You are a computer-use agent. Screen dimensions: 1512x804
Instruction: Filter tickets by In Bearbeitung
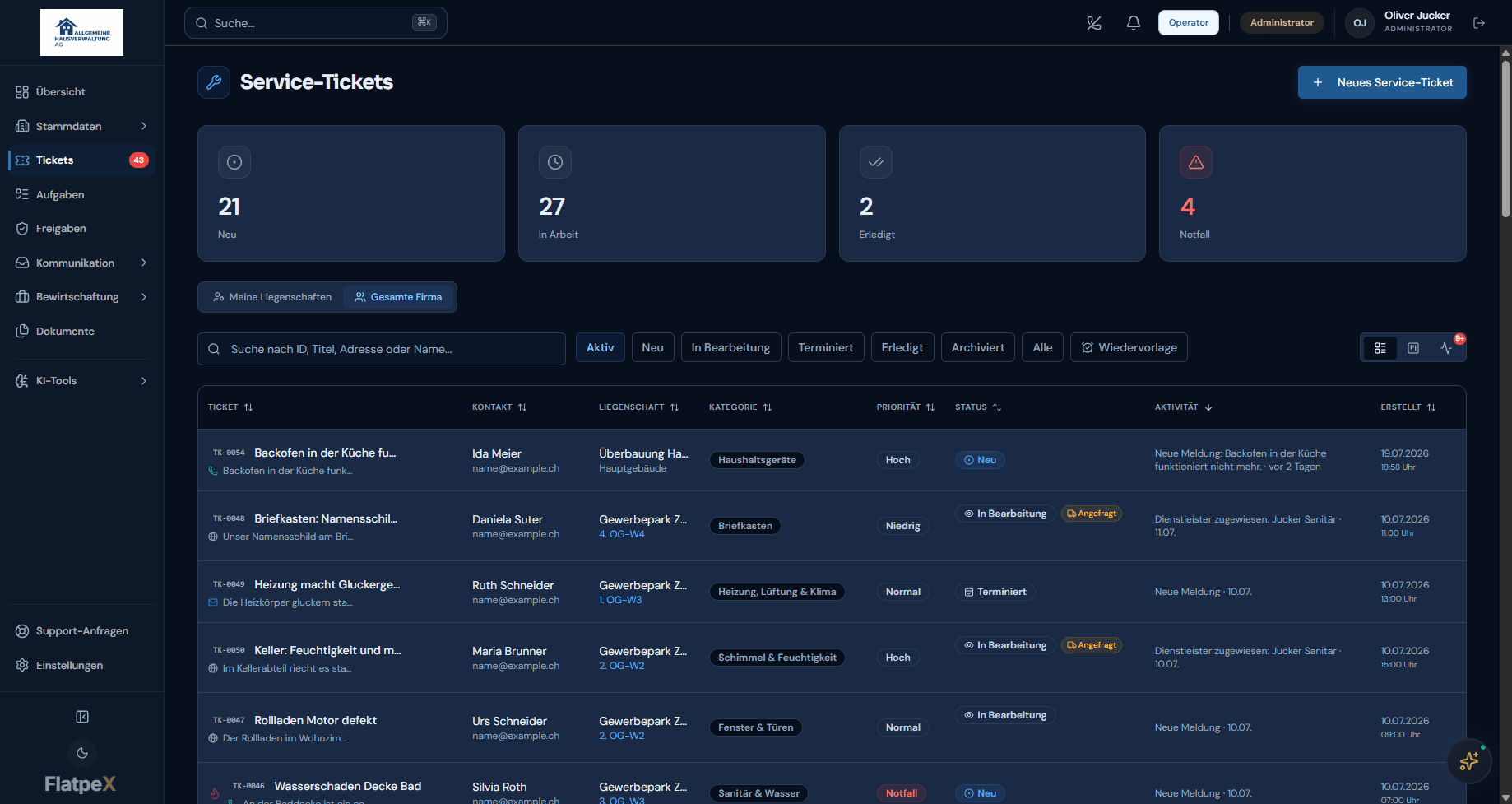coord(731,347)
